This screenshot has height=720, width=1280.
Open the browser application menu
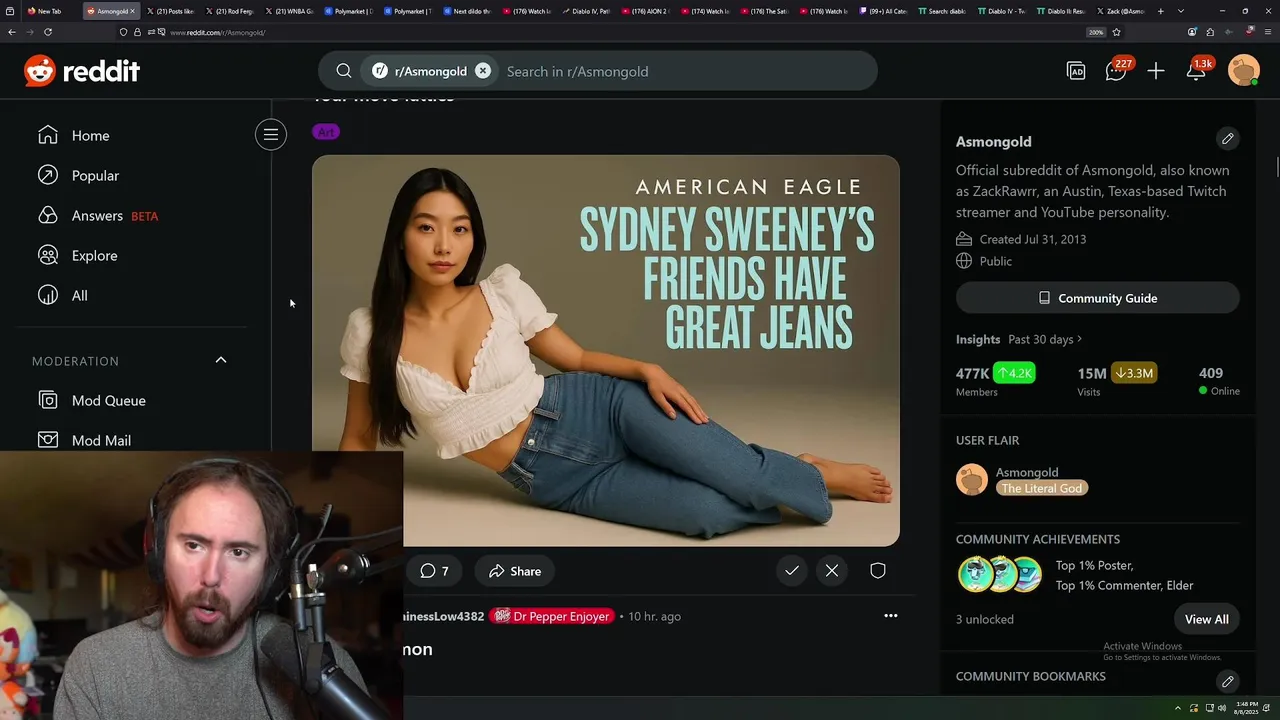click(x=1268, y=32)
